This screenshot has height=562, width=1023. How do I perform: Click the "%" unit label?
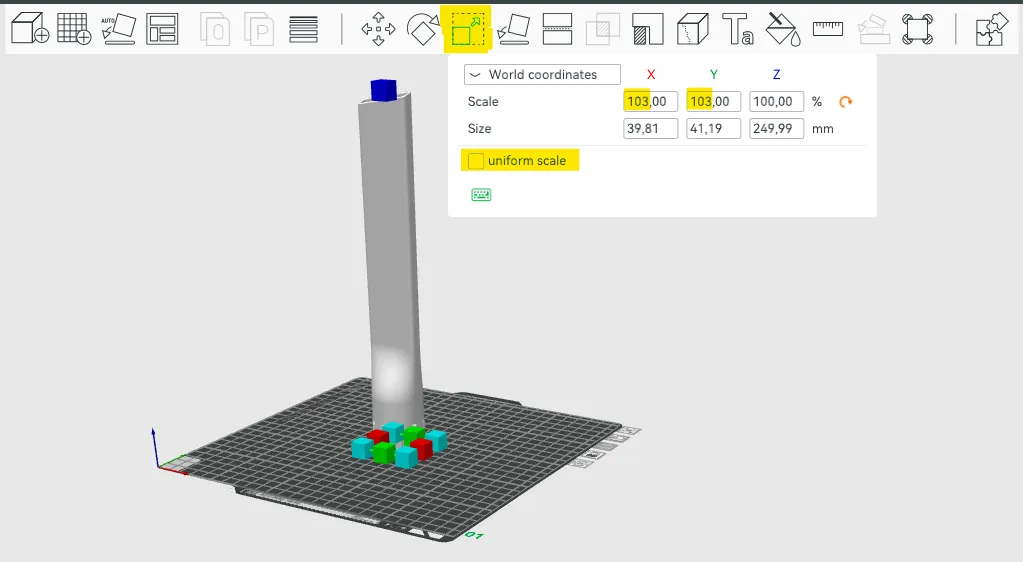[817, 102]
